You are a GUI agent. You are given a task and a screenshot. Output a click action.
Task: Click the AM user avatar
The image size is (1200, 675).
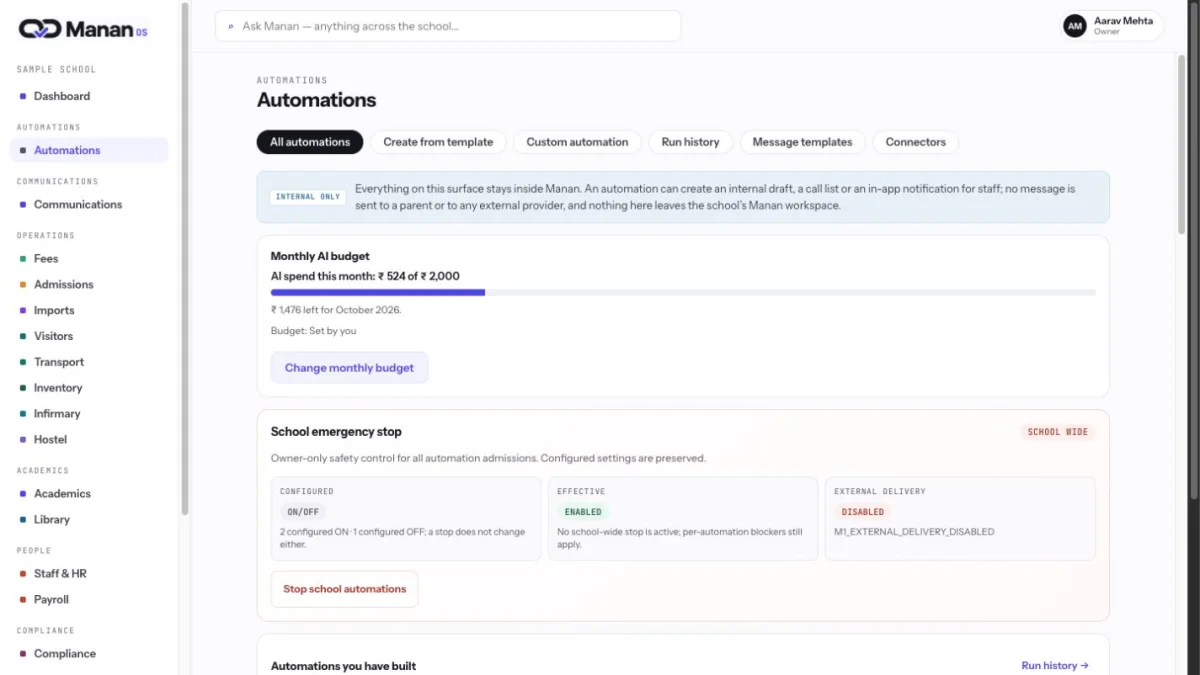coord(1075,26)
